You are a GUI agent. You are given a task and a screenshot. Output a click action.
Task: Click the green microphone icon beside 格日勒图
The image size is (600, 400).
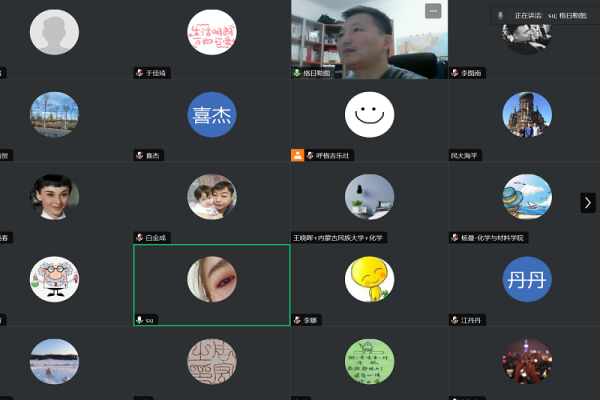pos(297,73)
